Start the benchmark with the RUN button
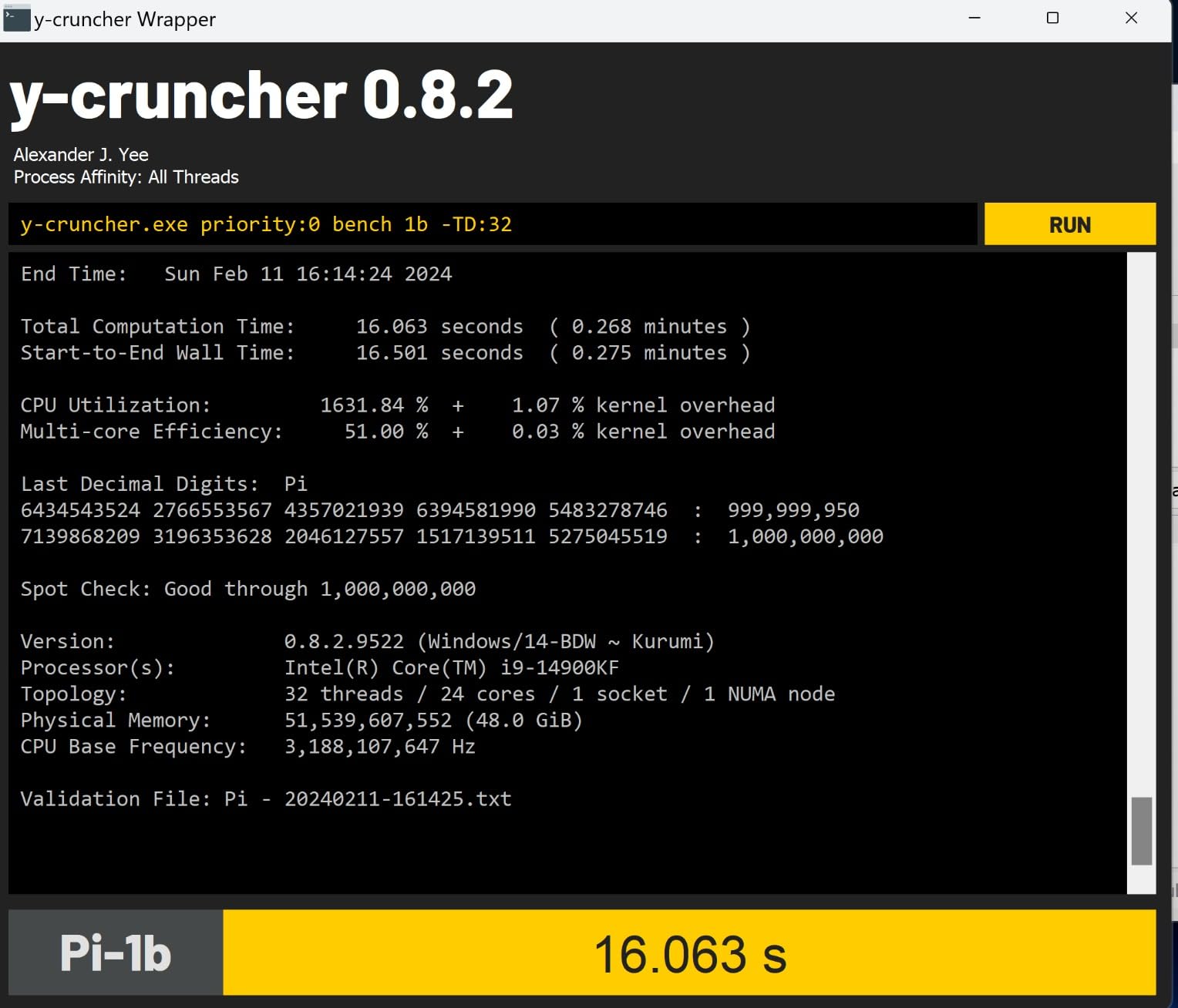Screen dimensions: 1178x1008 (1070, 224)
